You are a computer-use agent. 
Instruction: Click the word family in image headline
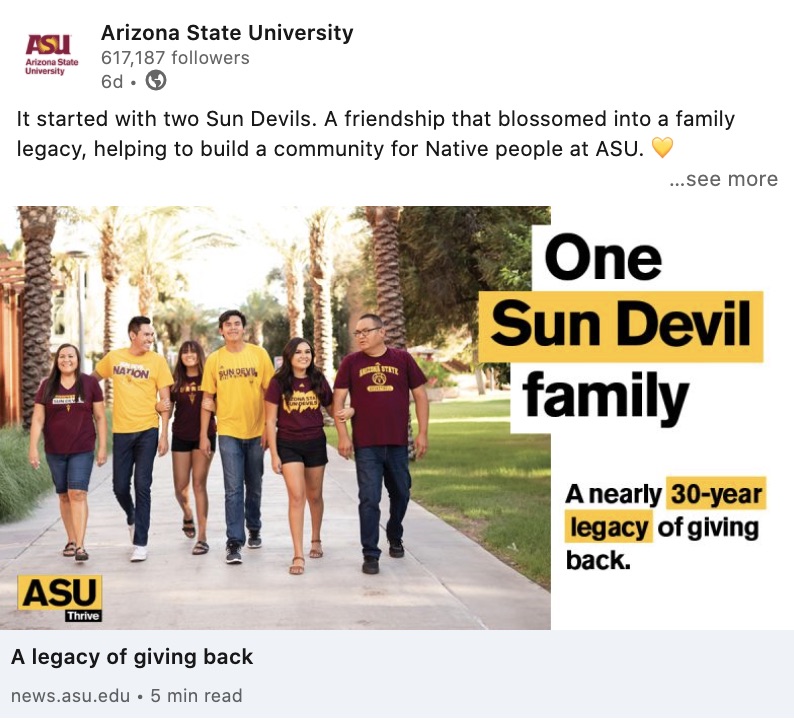[x=605, y=398]
